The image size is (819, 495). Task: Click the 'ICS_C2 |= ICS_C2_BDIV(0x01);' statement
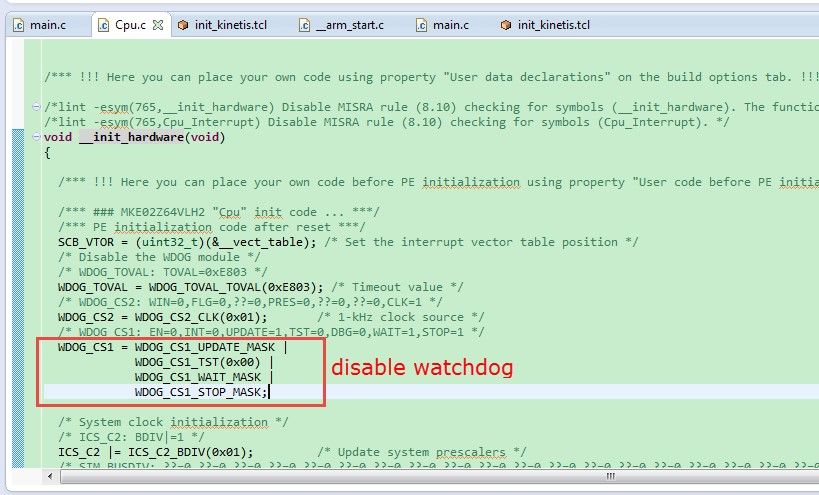coord(156,452)
